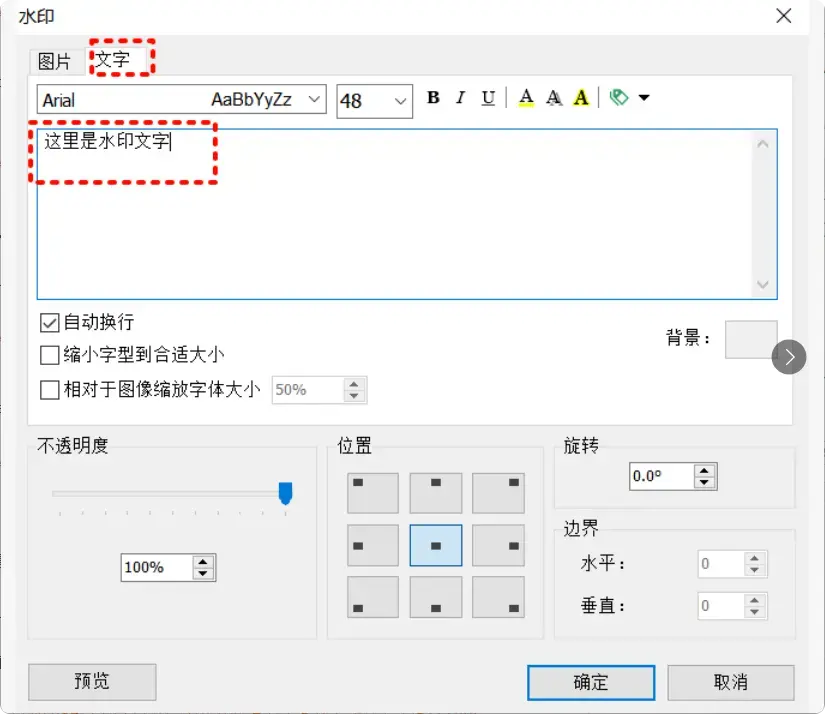Viewport: 825px width, 714px height.
Task: Enable 相对于图像缩放字体大小 option
Action: [48, 389]
